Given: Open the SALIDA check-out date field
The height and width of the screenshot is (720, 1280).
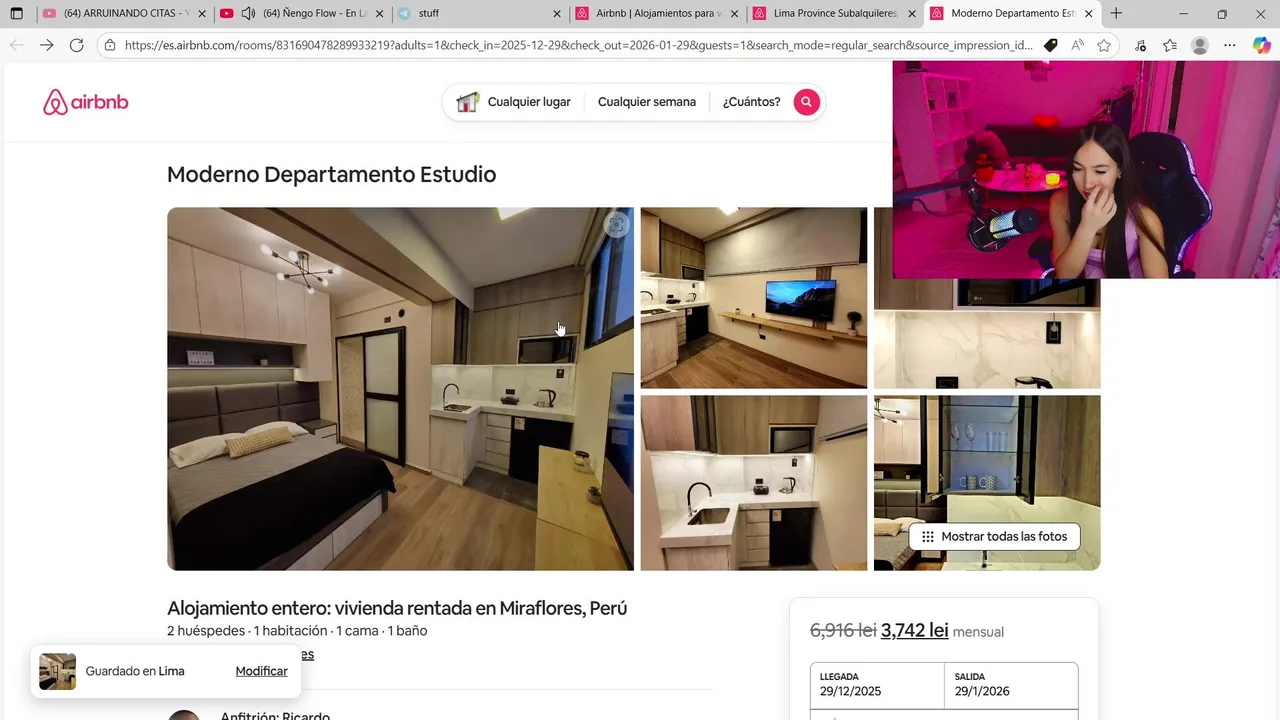Looking at the screenshot, I should pos(1011,685).
